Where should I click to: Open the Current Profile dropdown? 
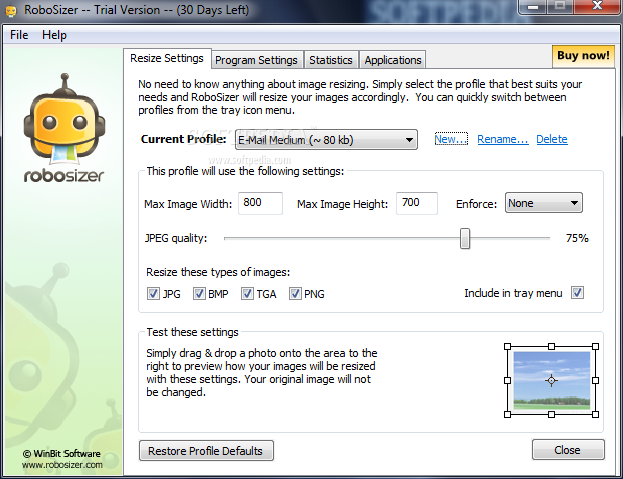pos(326,140)
